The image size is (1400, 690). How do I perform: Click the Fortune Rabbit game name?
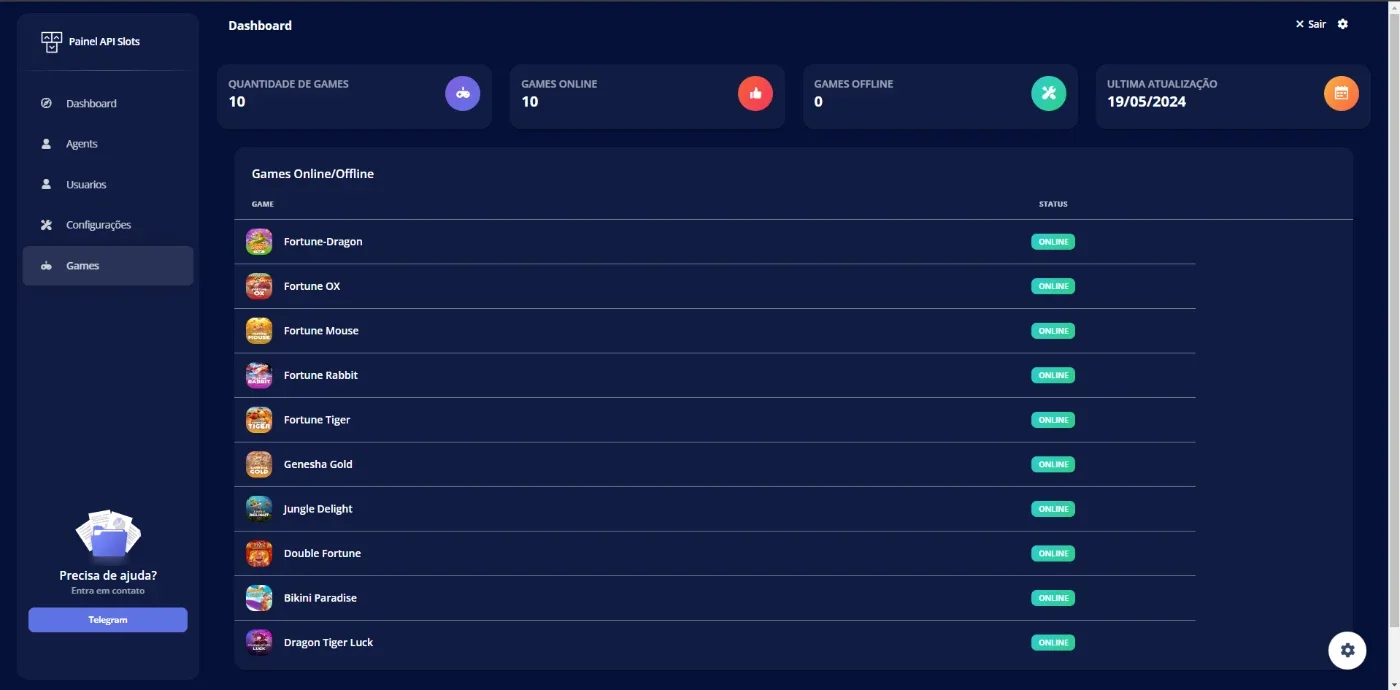pyautogui.click(x=321, y=375)
